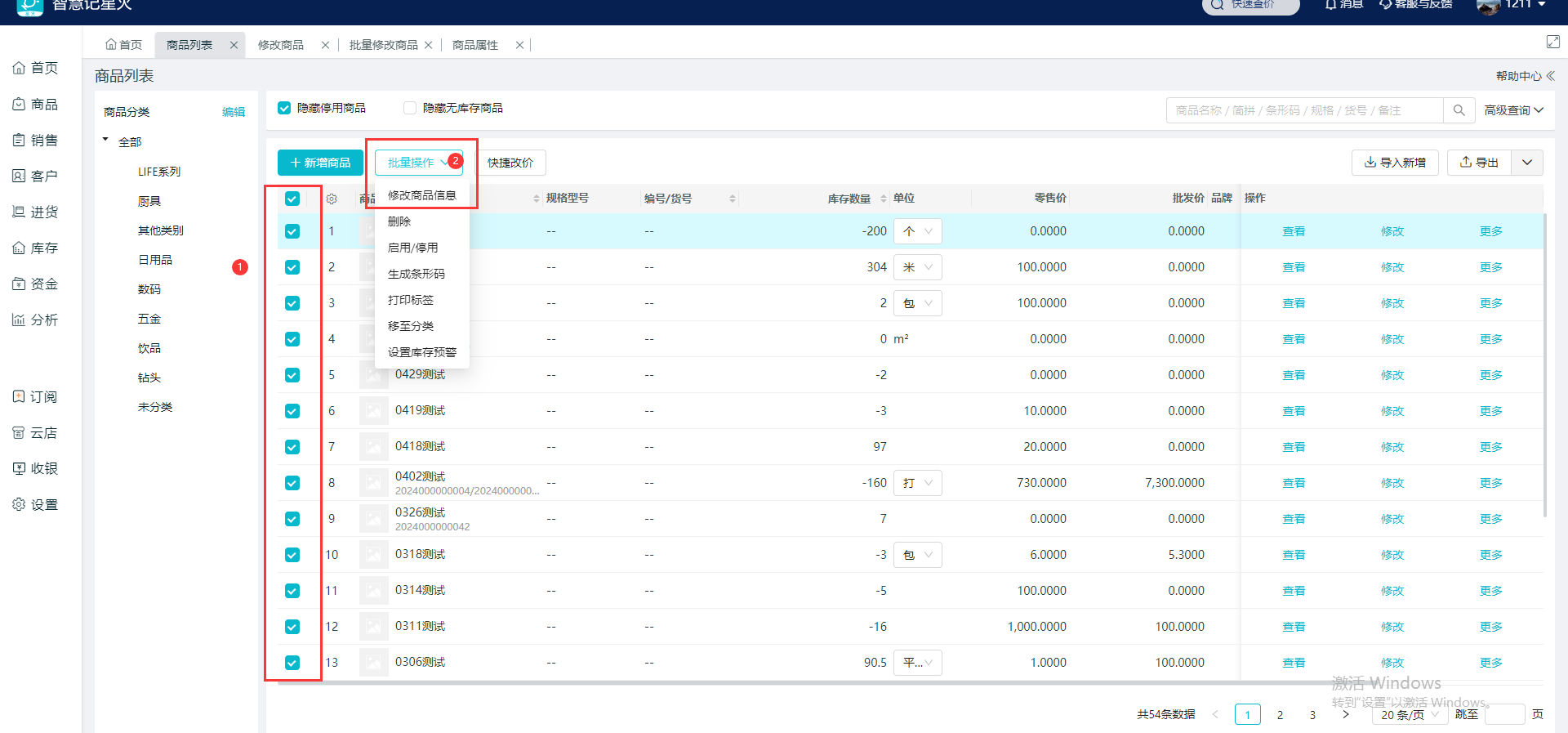Open the 商品 sidebar module
1568x733 pixels.
click(35, 105)
